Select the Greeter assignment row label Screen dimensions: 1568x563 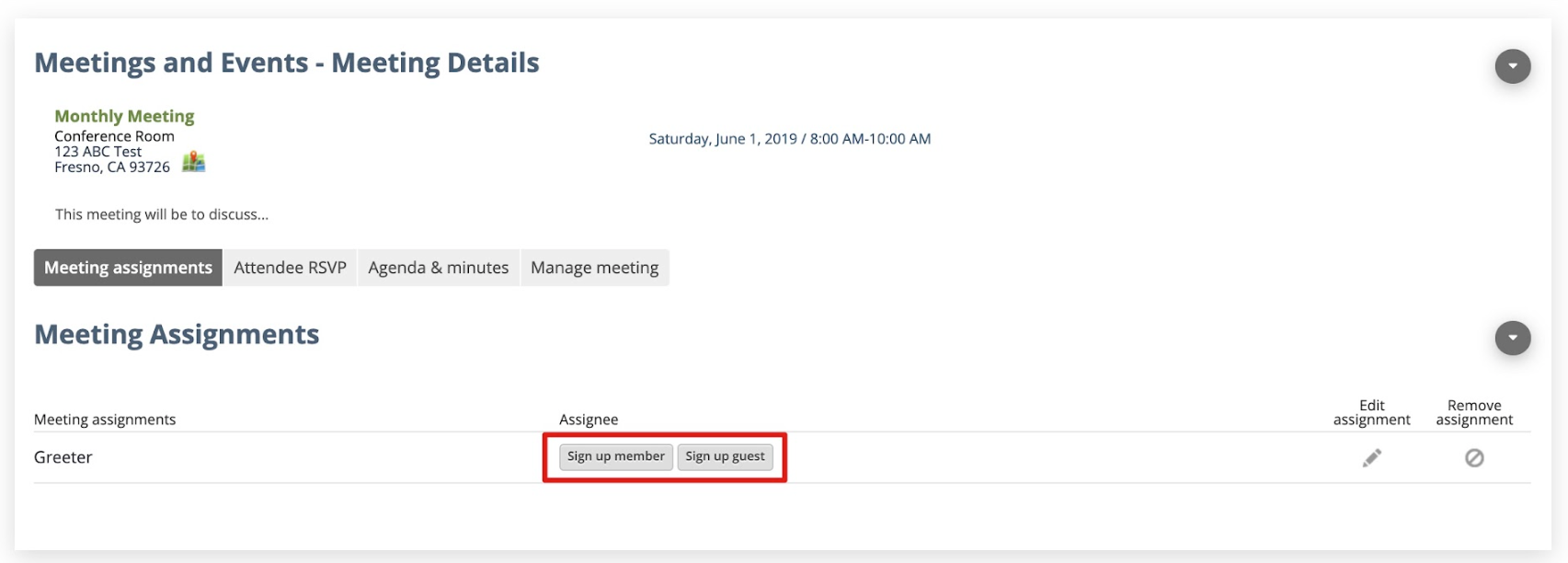[x=63, y=457]
